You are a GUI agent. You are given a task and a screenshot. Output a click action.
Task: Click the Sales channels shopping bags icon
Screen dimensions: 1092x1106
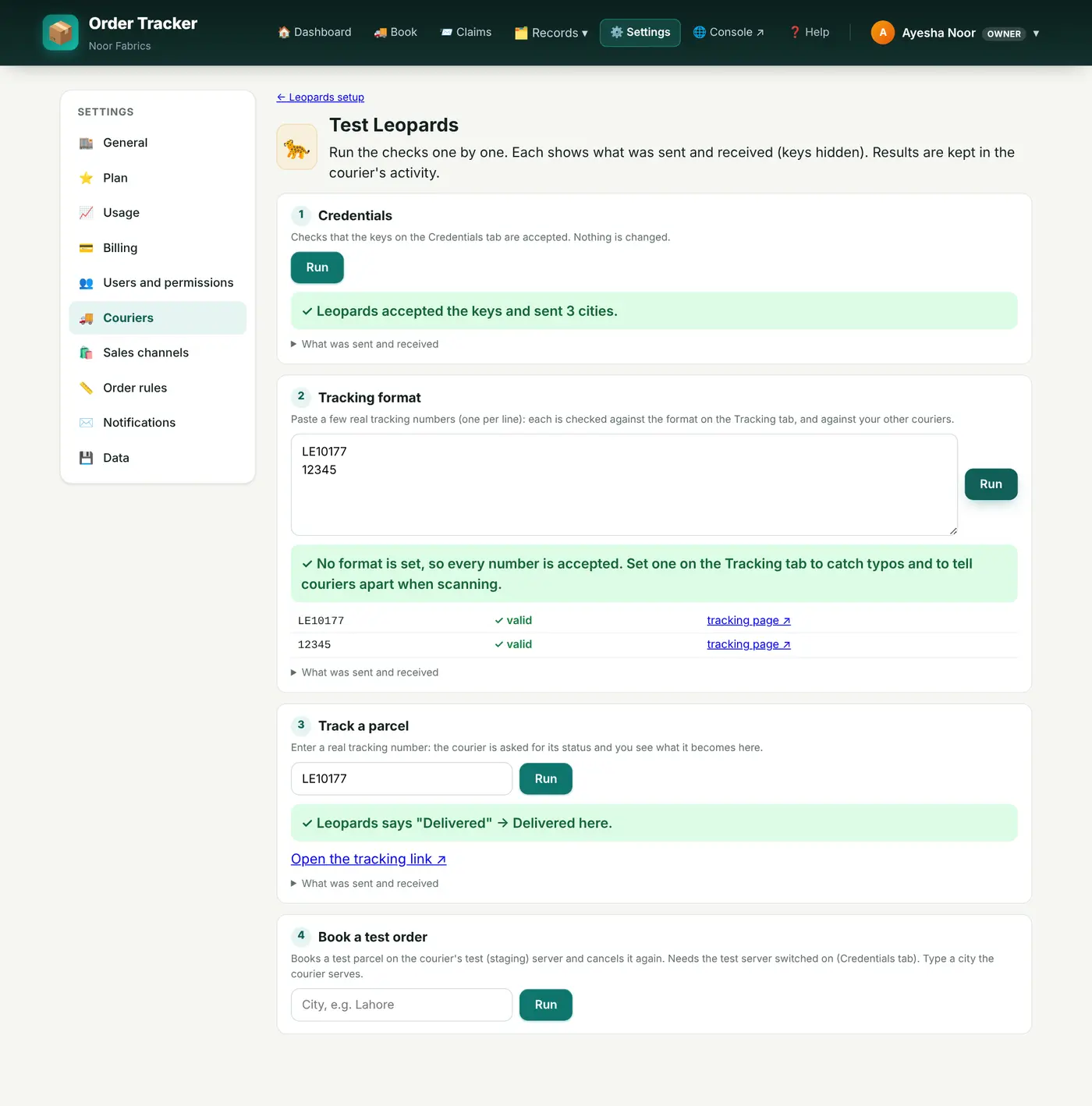[x=87, y=353]
